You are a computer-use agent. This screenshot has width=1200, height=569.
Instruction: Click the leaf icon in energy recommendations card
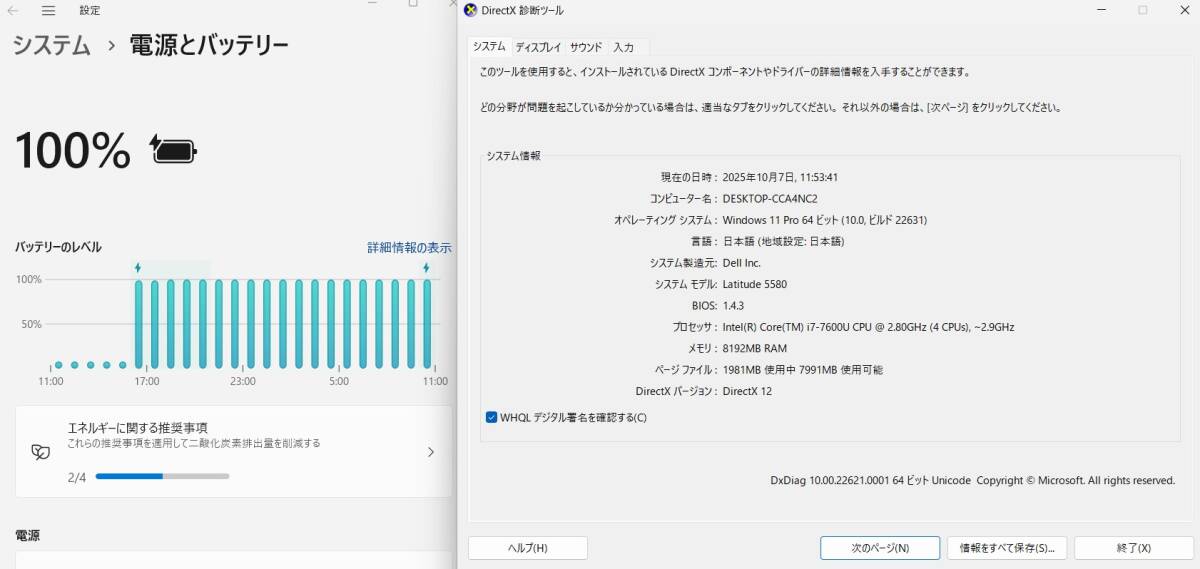click(41, 452)
